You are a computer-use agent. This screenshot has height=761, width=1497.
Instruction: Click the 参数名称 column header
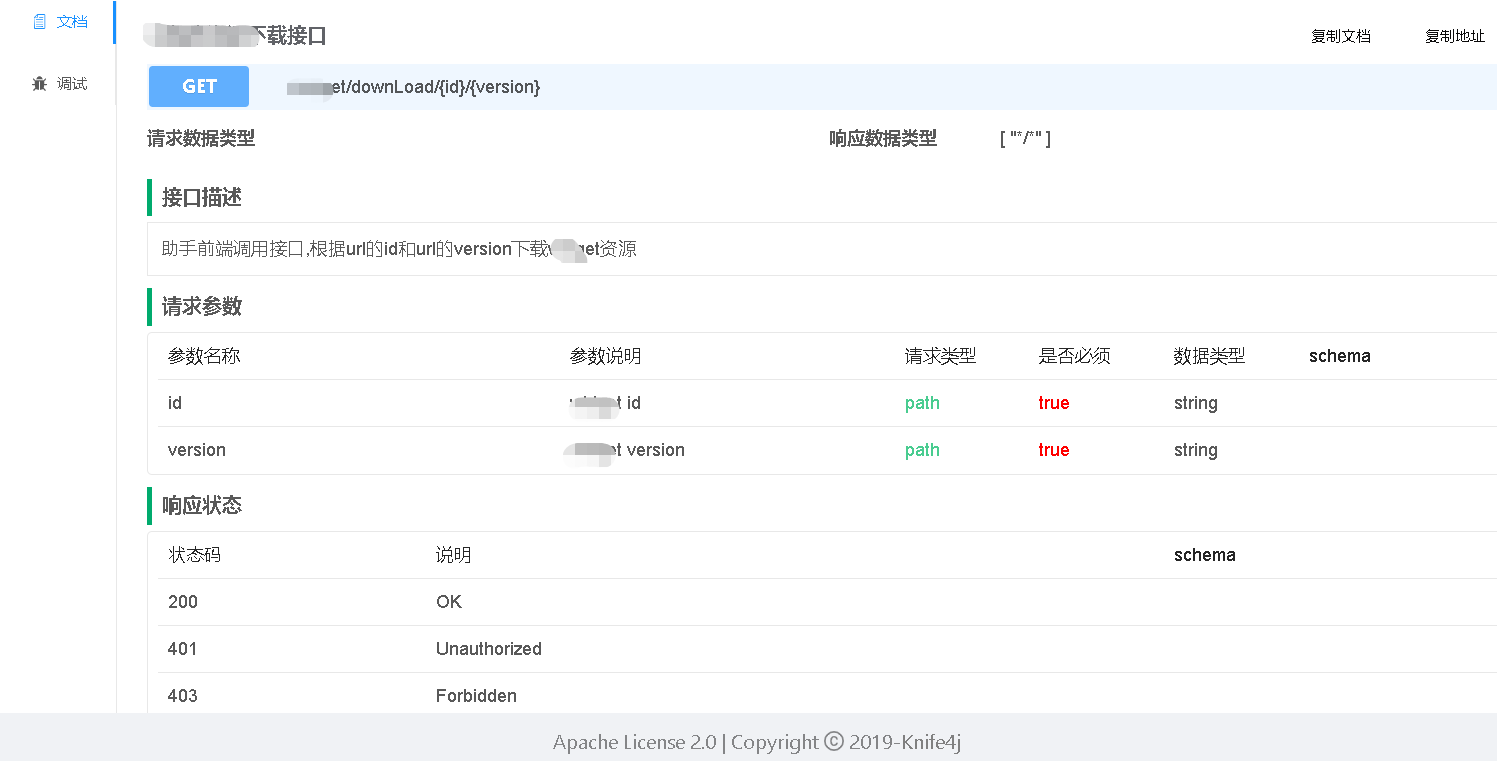point(204,356)
